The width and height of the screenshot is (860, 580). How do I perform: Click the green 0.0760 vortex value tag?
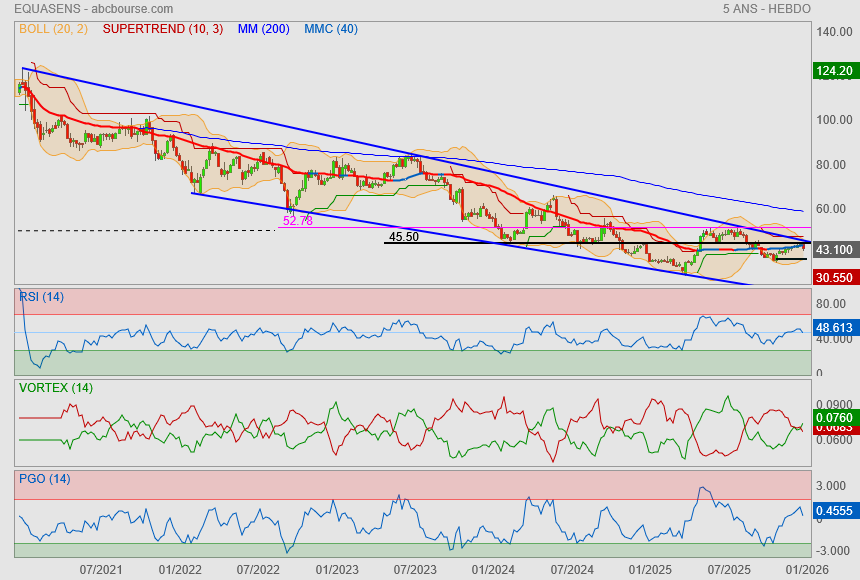point(833,417)
